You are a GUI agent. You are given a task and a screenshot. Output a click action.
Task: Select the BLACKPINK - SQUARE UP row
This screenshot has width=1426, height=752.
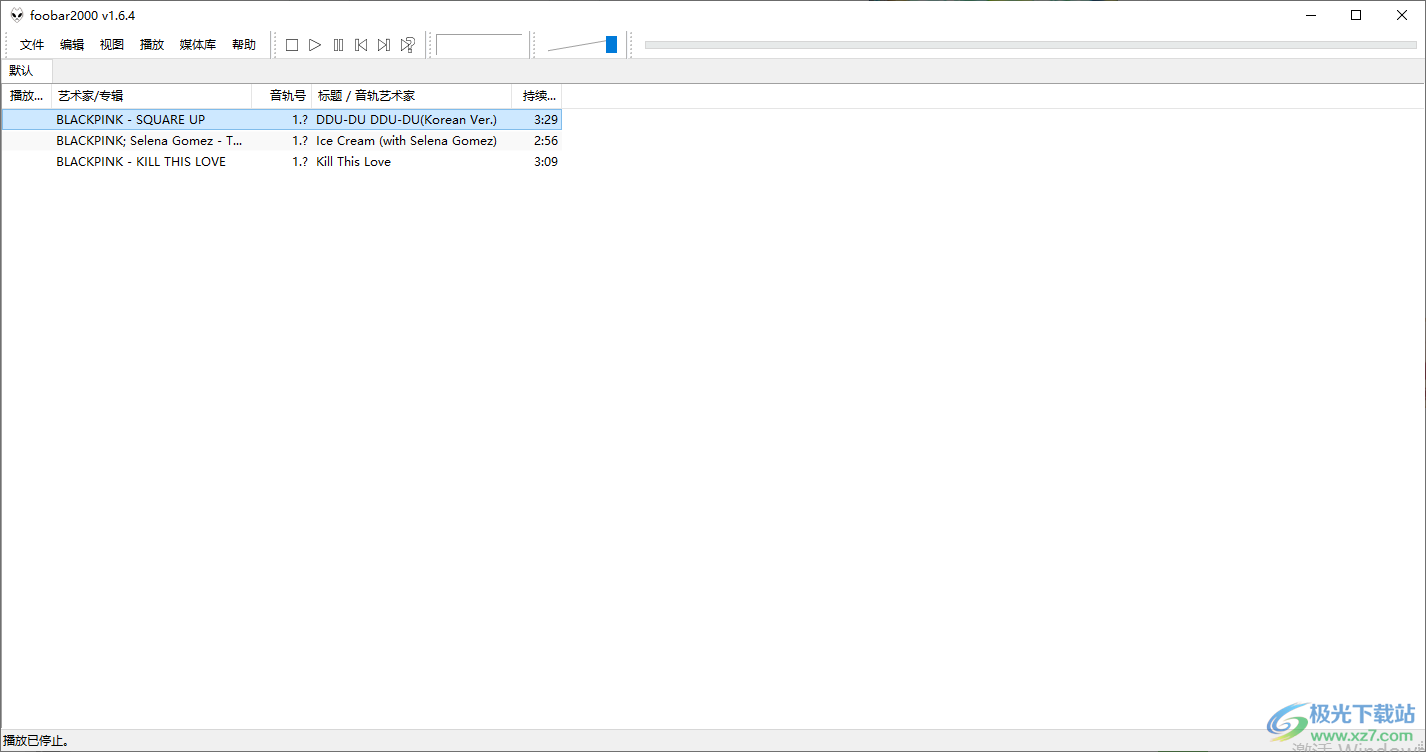pyautogui.click(x=281, y=120)
